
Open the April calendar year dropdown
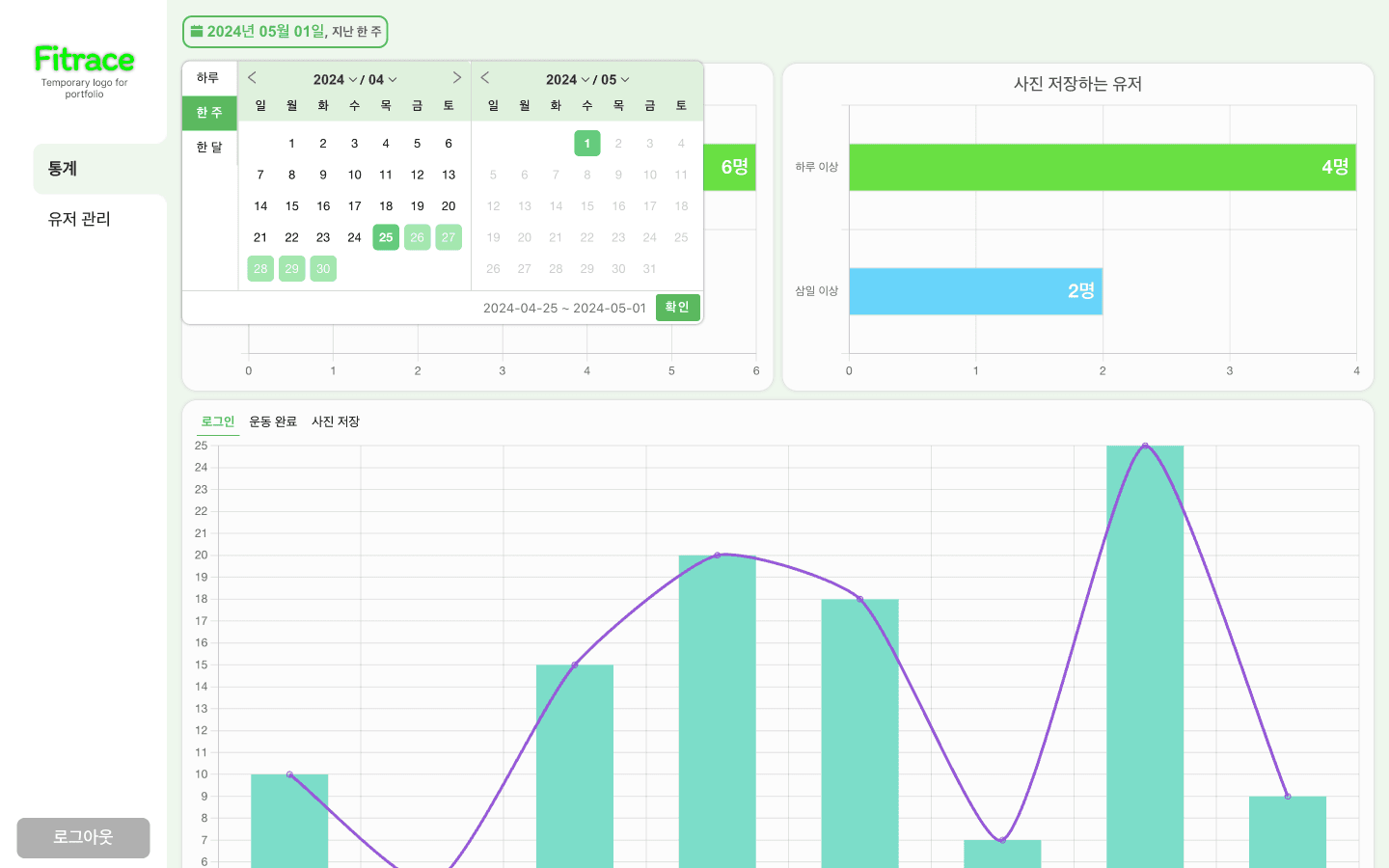(x=335, y=80)
